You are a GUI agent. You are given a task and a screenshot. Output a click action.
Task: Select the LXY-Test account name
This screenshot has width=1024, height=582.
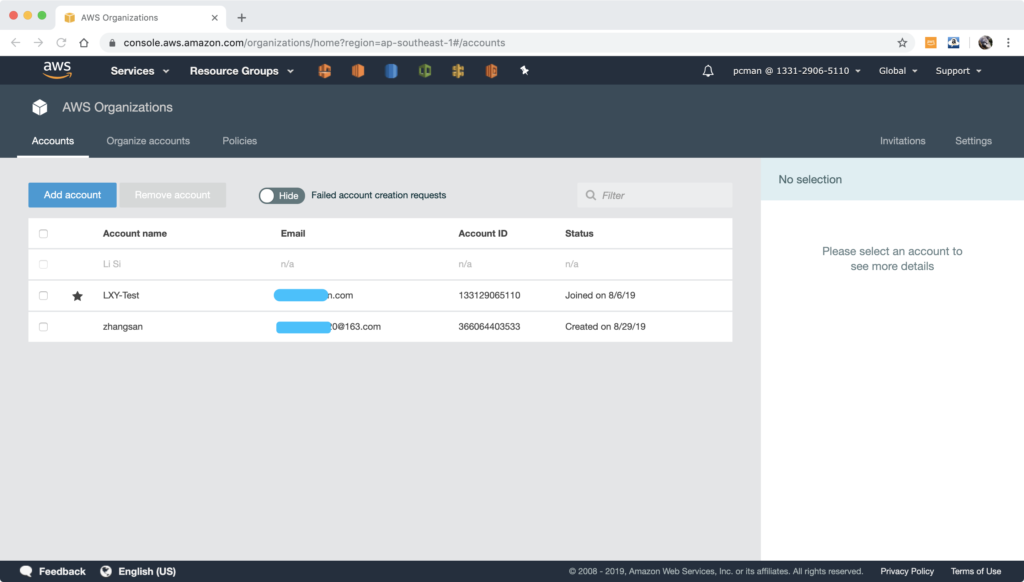tap(121, 295)
